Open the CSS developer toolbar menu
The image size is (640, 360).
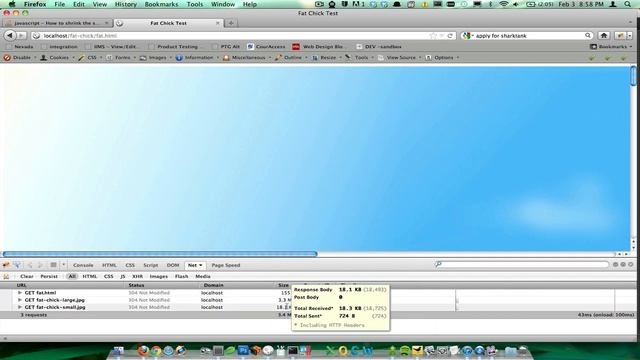pos(92,58)
